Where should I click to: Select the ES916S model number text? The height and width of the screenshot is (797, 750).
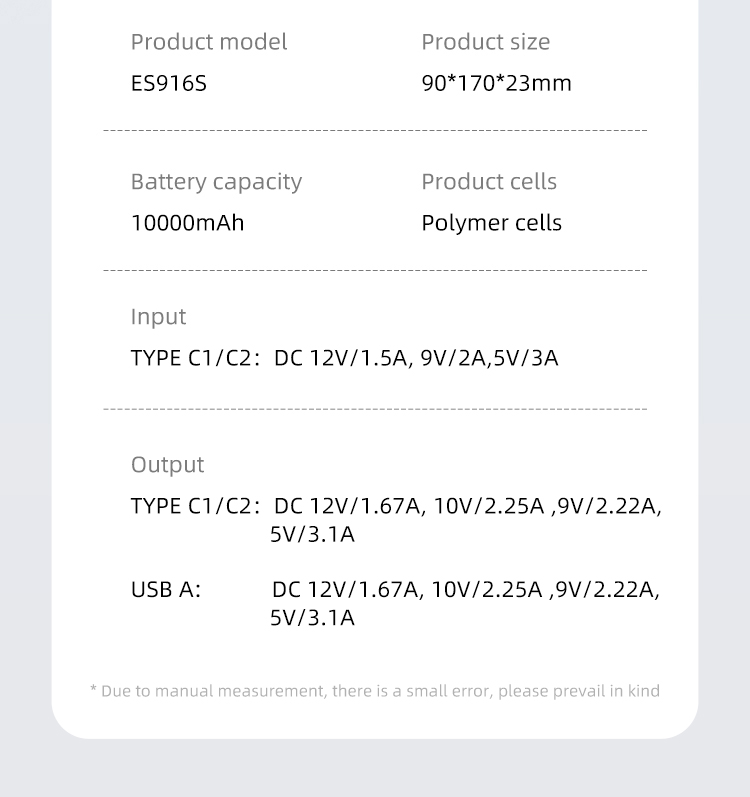(168, 83)
